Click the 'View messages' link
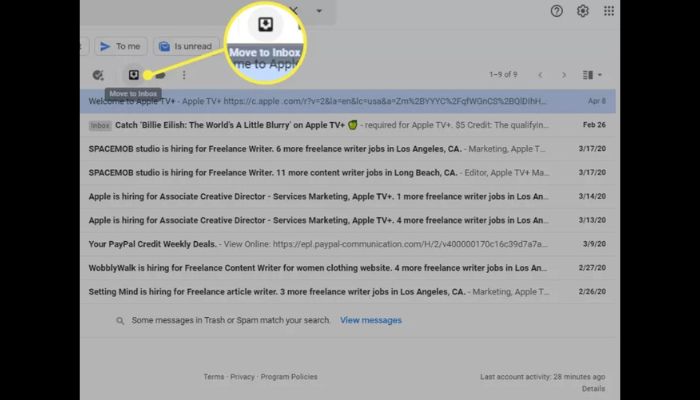Viewport: 700px width, 400px height. [x=371, y=320]
